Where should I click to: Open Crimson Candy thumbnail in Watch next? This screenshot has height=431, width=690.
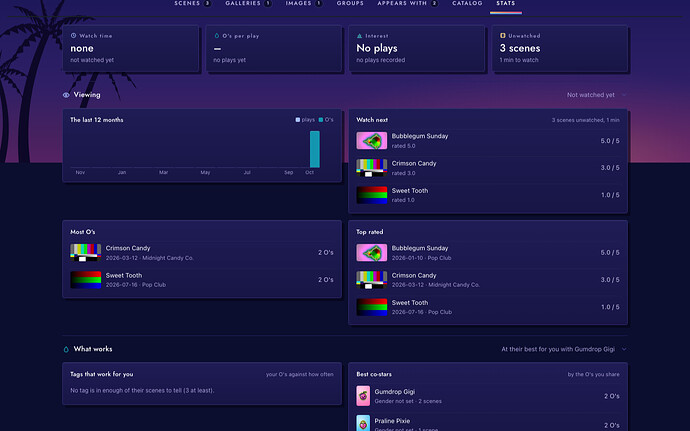[371, 168]
